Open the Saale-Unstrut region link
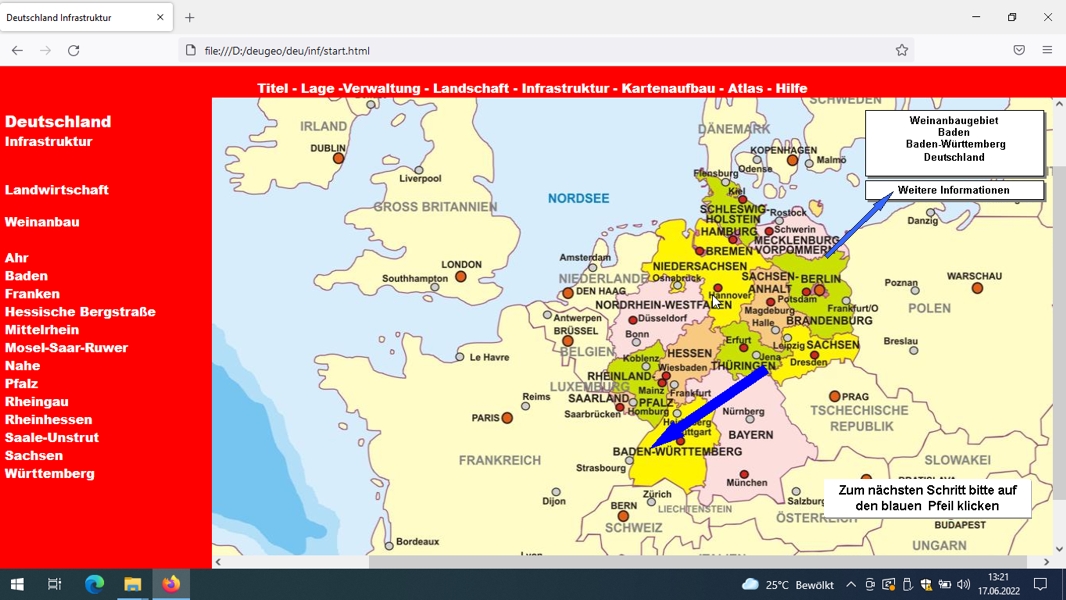 tap(52, 438)
